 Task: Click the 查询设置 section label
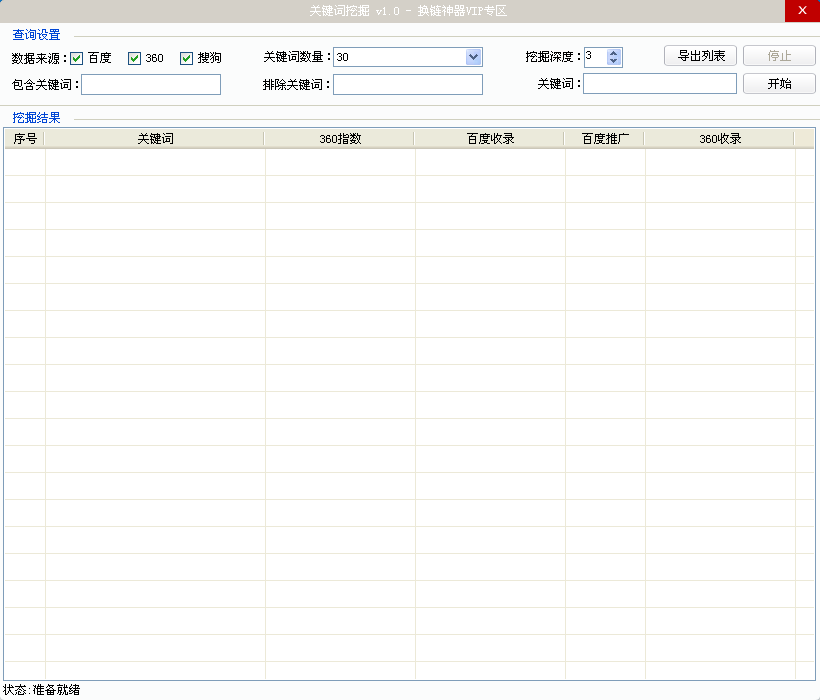36,35
